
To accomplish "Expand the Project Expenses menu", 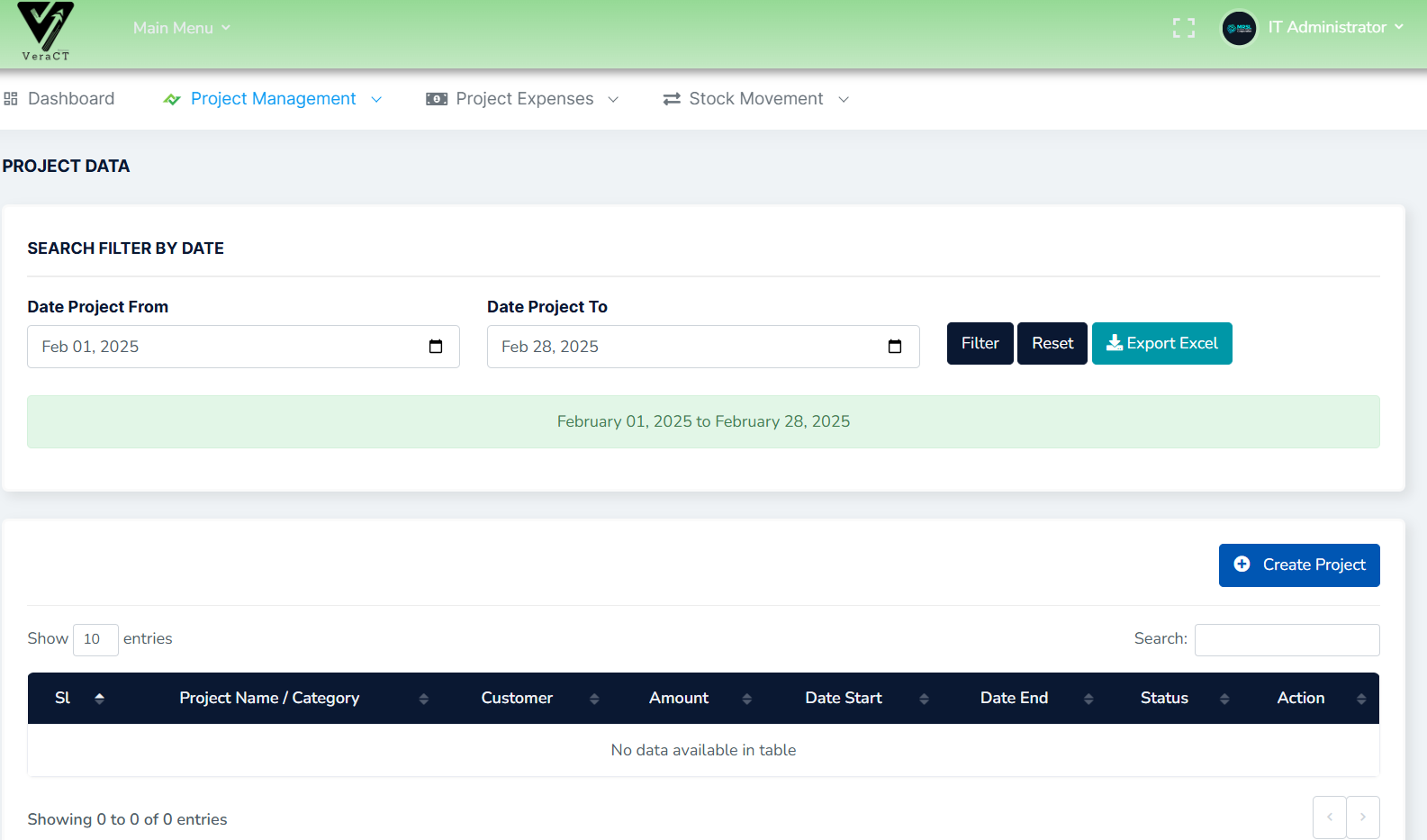I will (x=523, y=99).
